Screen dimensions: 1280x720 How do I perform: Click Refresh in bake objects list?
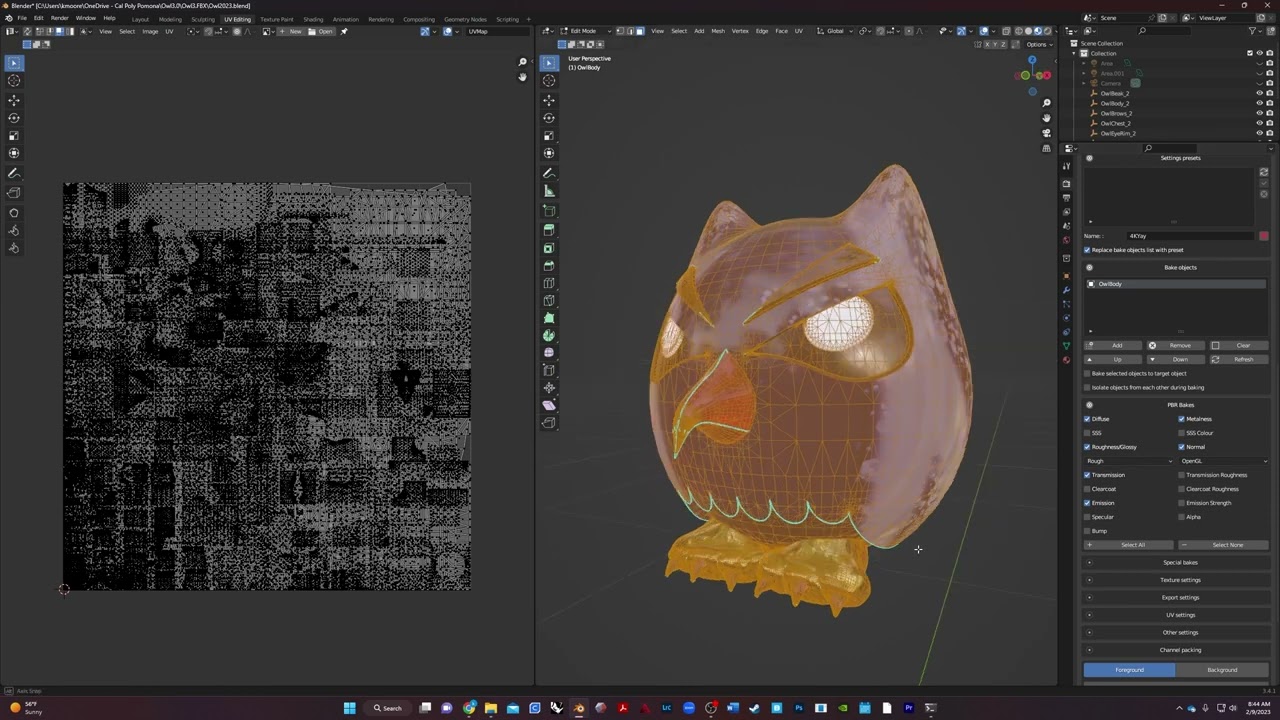(x=1240, y=359)
